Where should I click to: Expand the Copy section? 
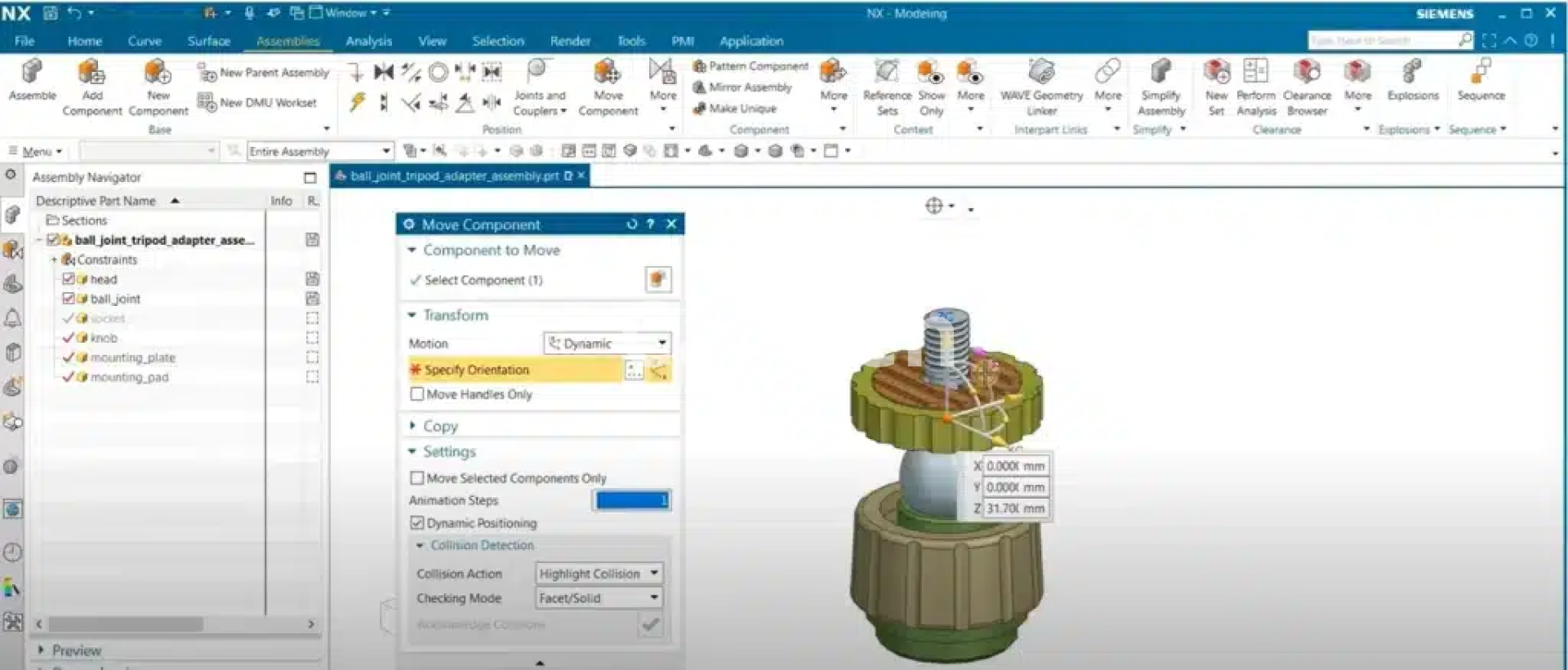click(x=439, y=426)
